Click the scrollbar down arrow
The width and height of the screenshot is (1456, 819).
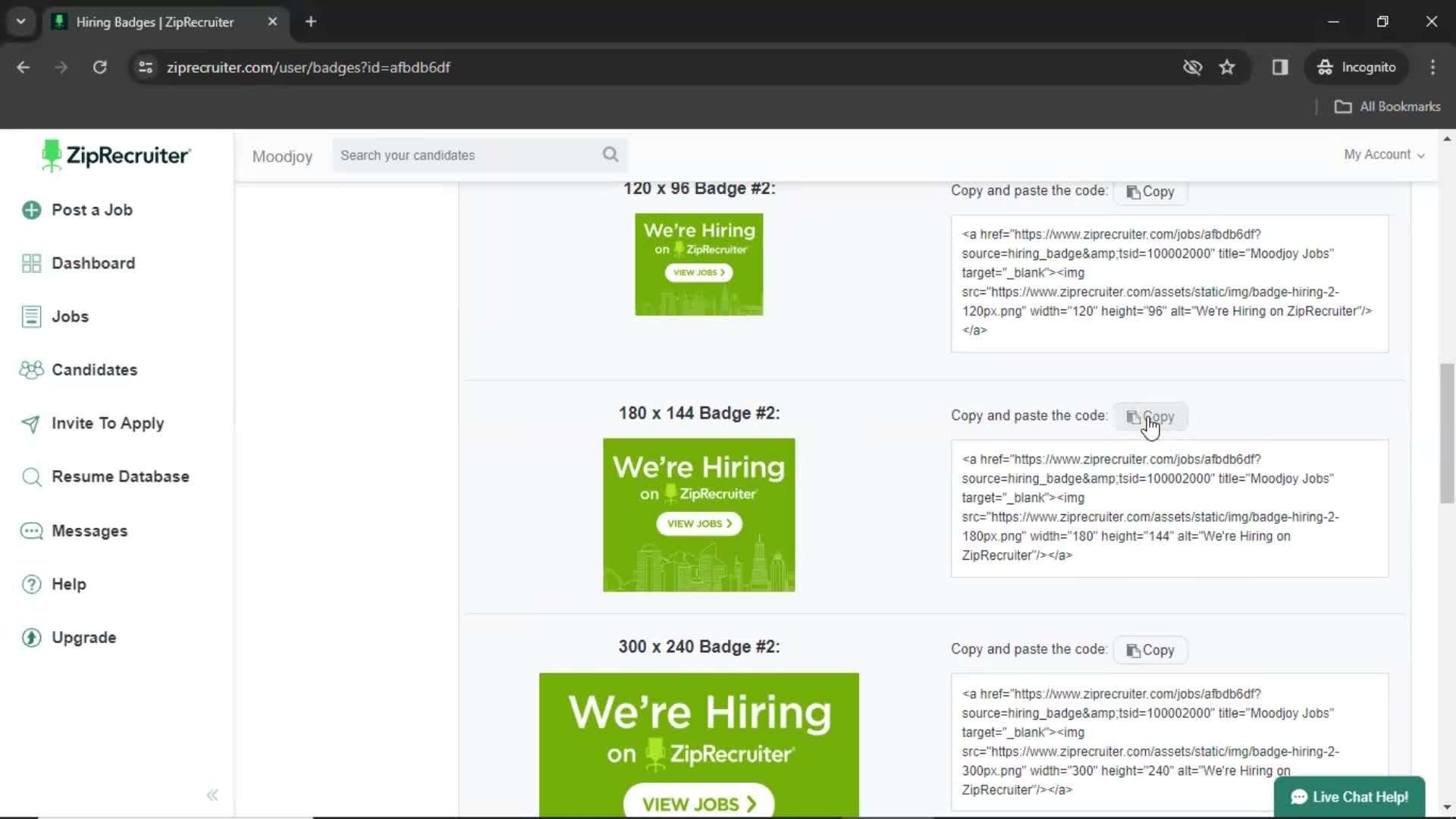[x=1447, y=808]
